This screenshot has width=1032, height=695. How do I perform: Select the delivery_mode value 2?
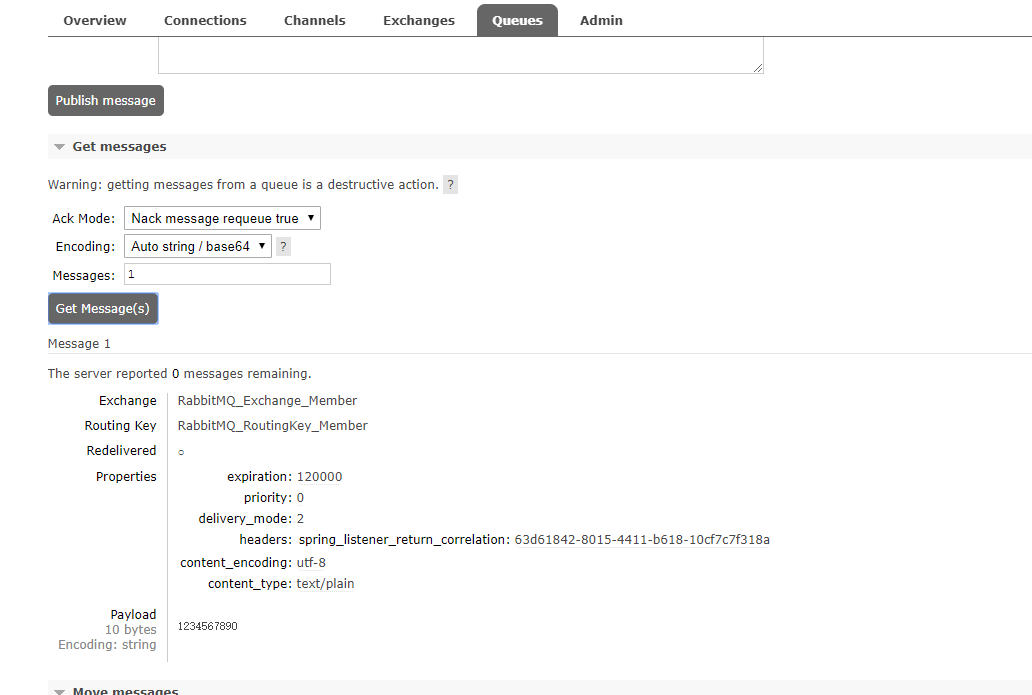tap(300, 519)
